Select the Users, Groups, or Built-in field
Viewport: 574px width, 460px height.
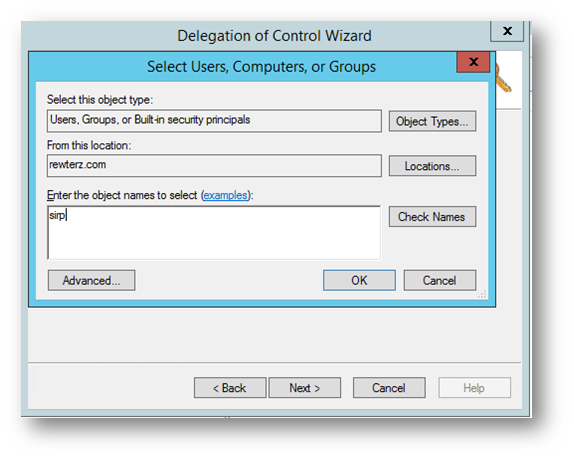pyautogui.click(x=214, y=120)
